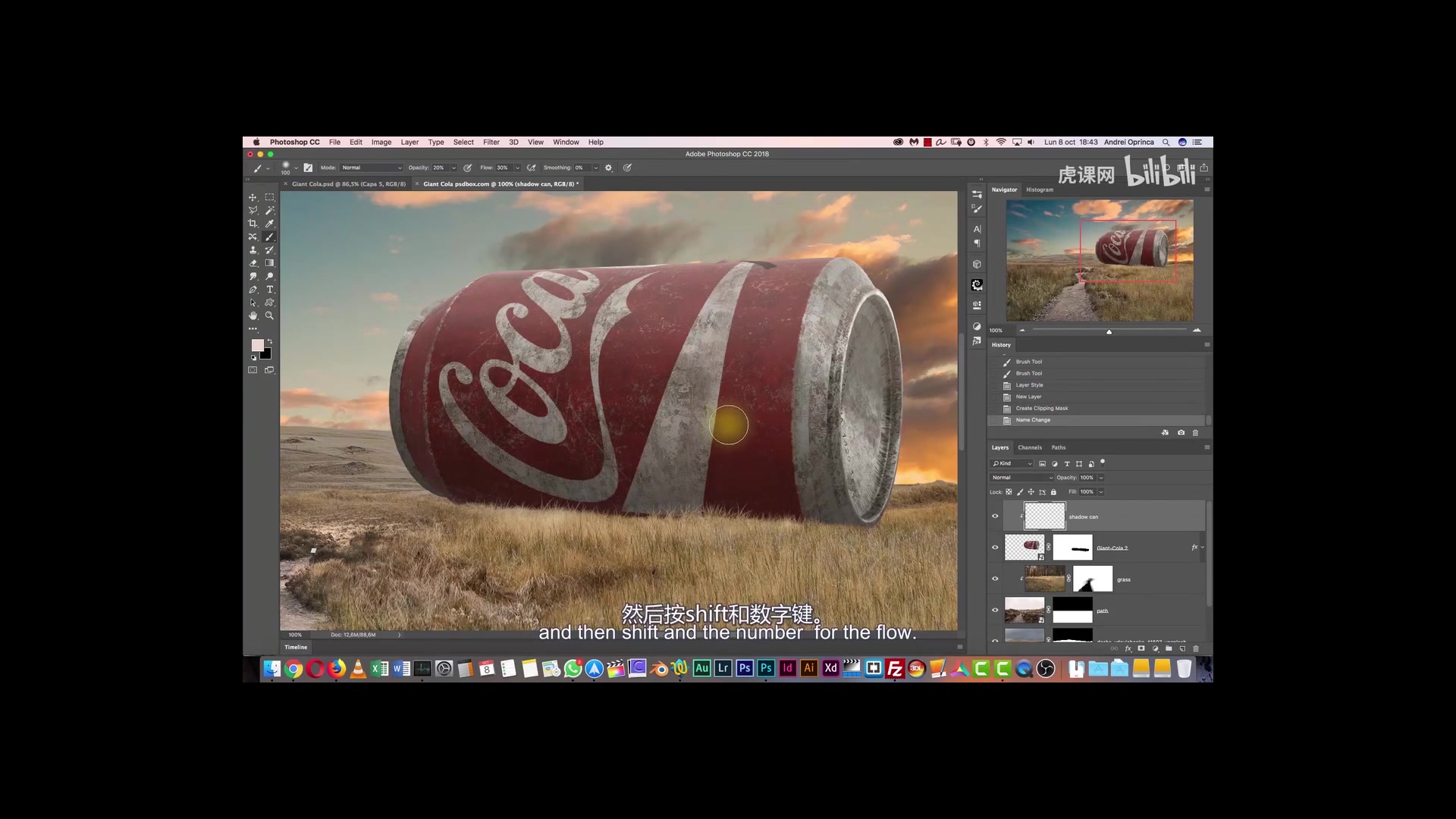Select the Gradient tool
Image resolution: width=1456 pixels, height=819 pixels.
click(x=269, y=263)
